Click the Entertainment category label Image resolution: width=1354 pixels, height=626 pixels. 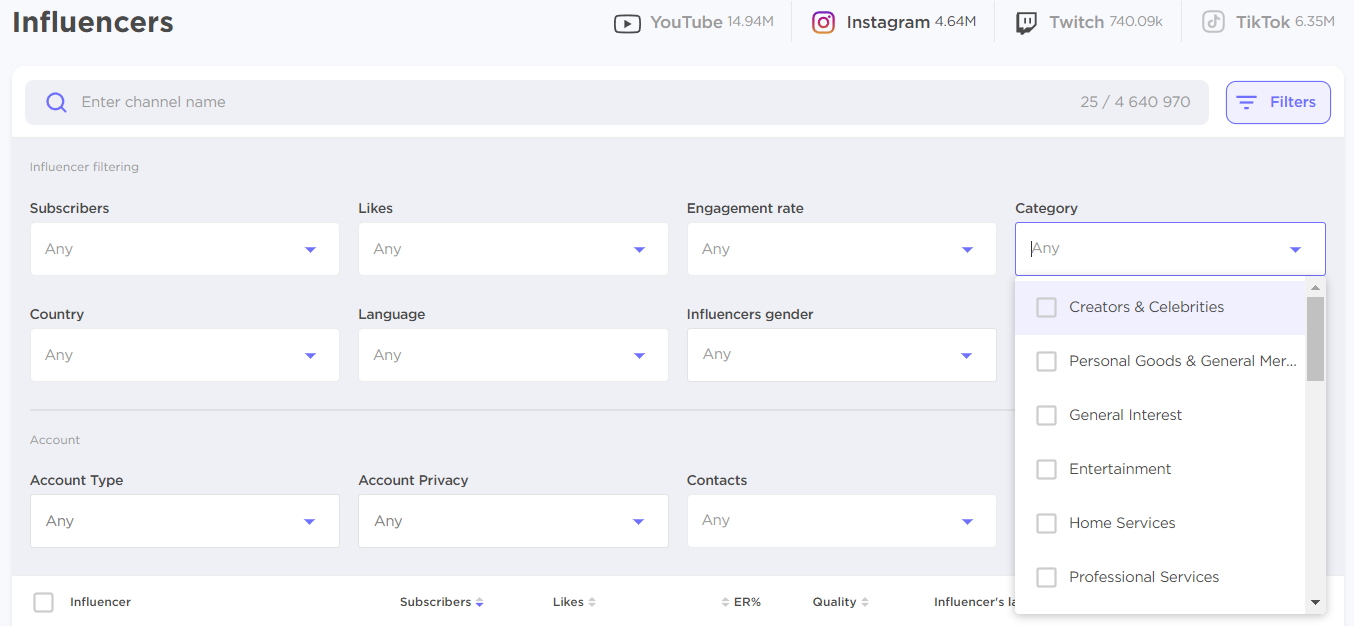[x=1120, y=469]
